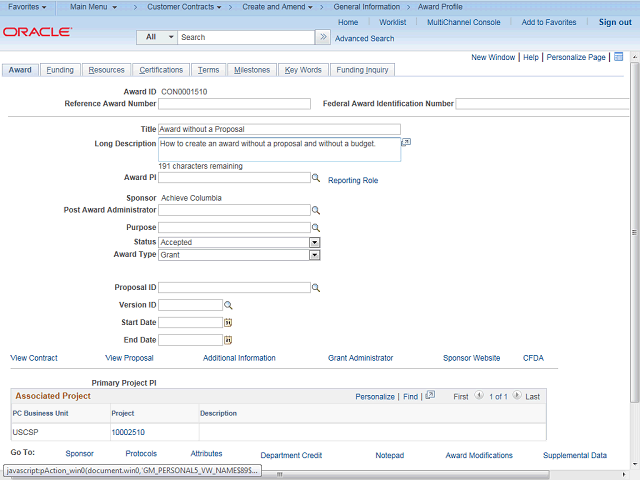Open the Proposal ID lookup icon

point(315,288)
